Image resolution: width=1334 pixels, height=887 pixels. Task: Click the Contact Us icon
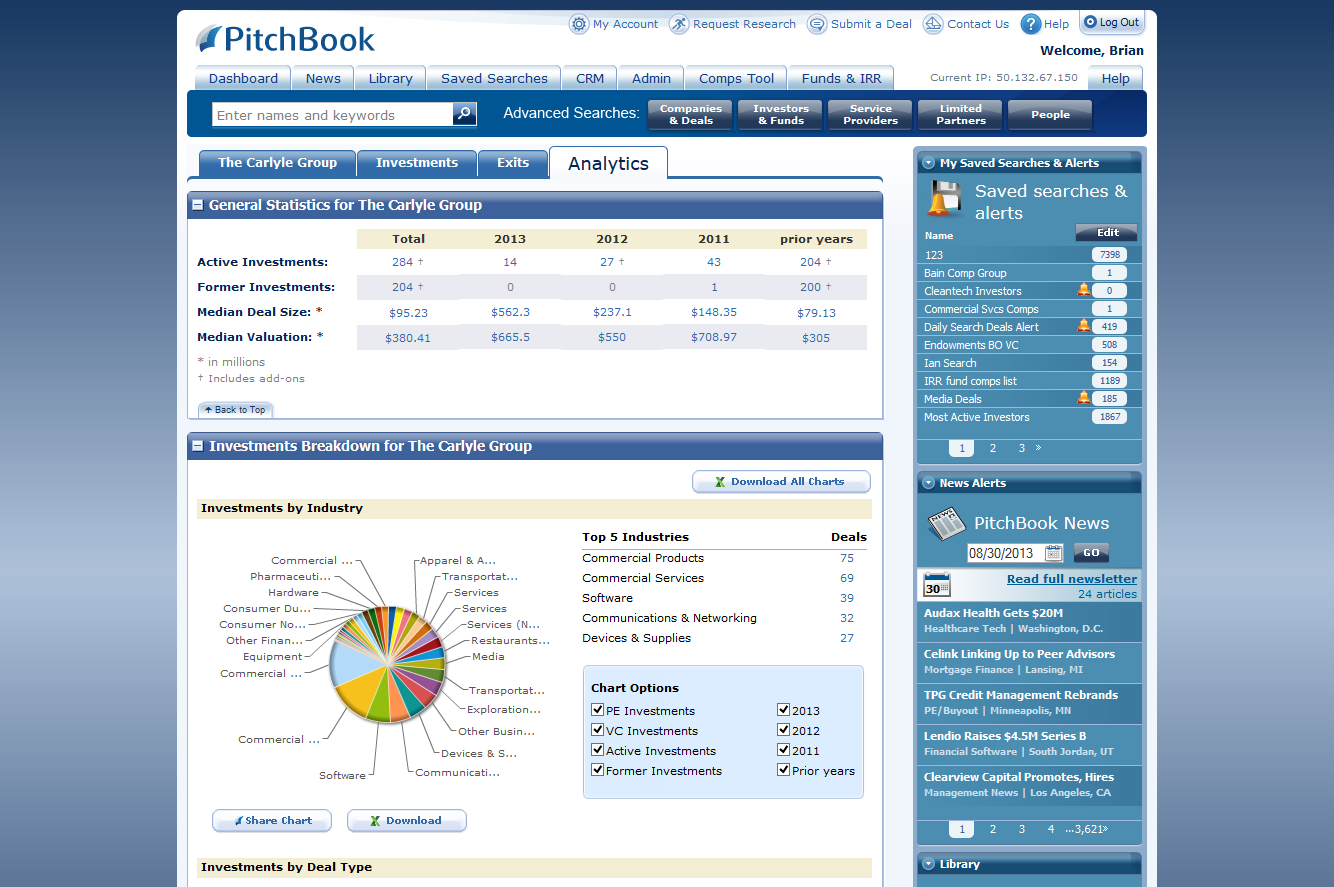click(933, 24)
